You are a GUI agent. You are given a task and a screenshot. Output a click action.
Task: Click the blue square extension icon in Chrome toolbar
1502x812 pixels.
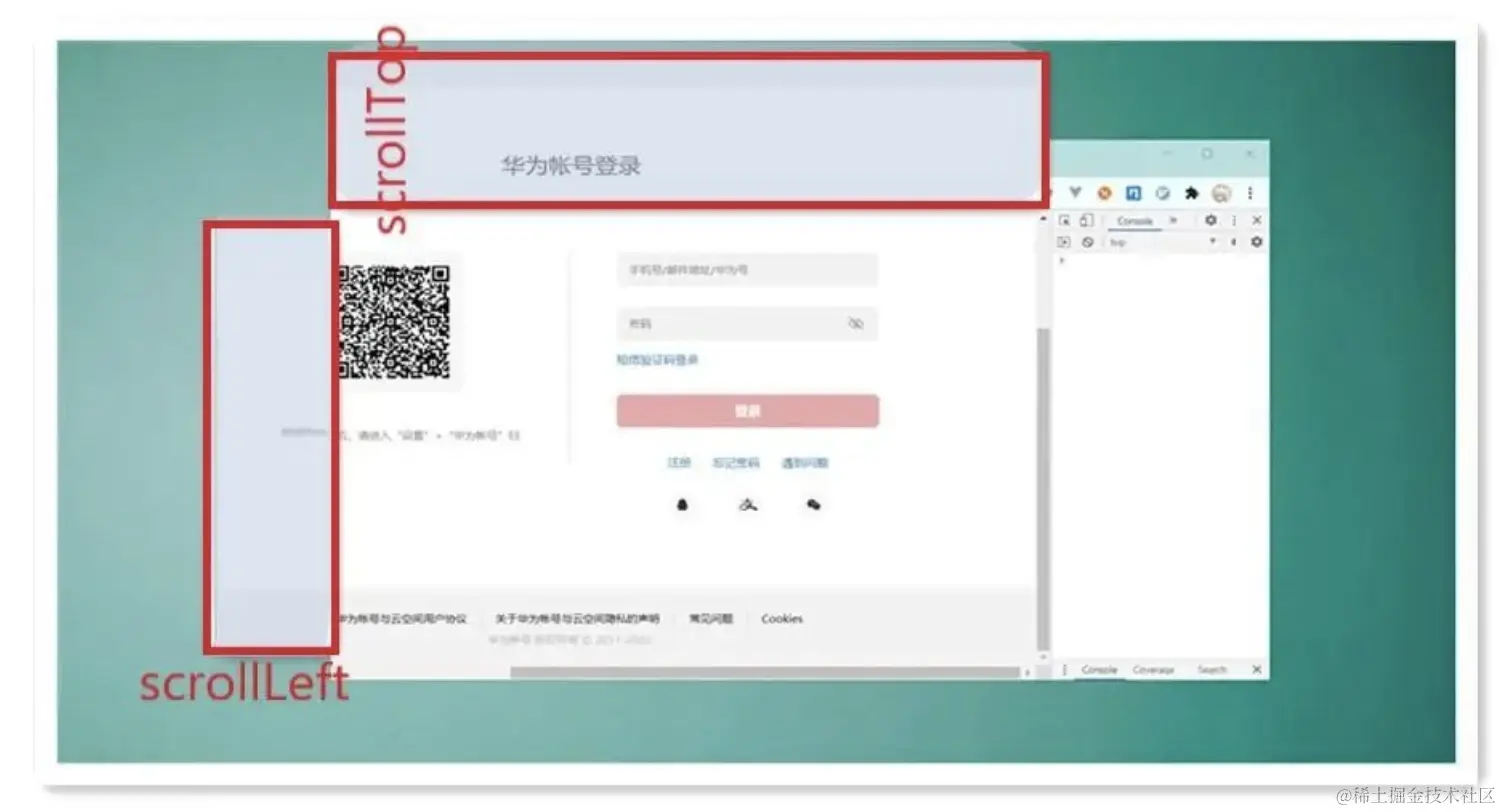pyautogui.click(x=1133, y=193)
